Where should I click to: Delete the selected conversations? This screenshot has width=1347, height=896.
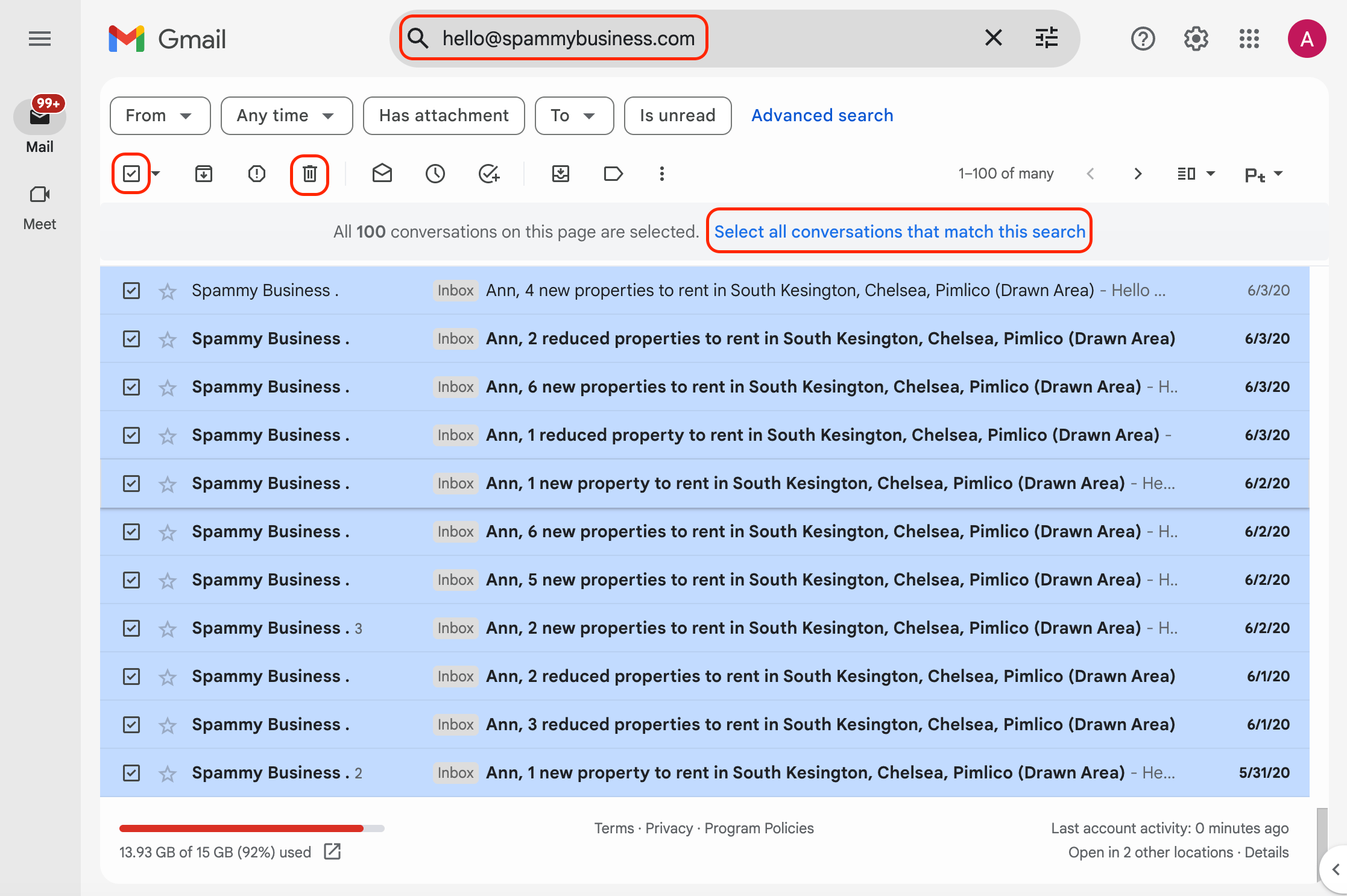309,174
